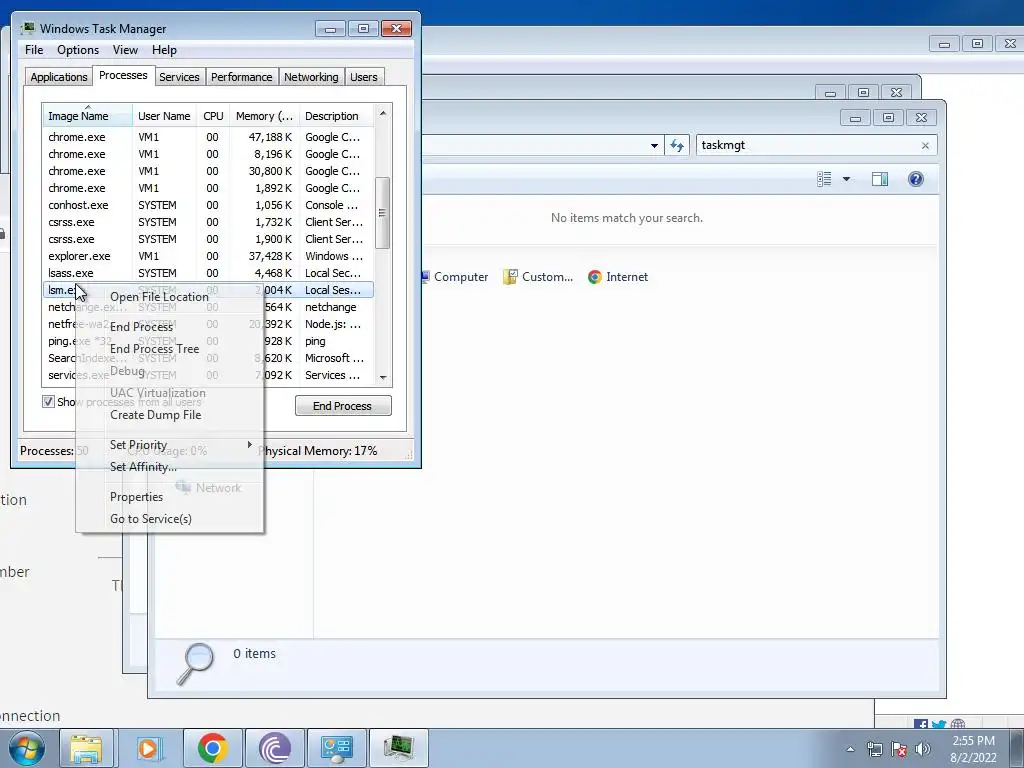Viewport: 1024px width, 768px height.
Task: Open the Start menu orb
Action: click(x=26, y=748)
